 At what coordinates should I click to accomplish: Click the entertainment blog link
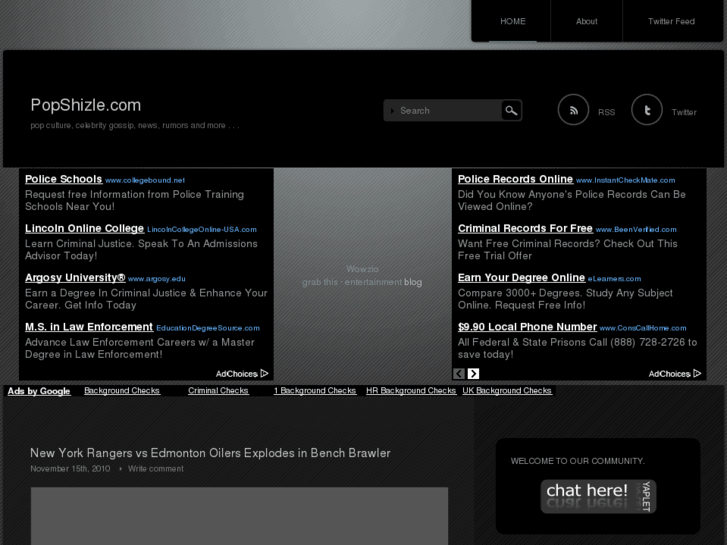(383, 282)
